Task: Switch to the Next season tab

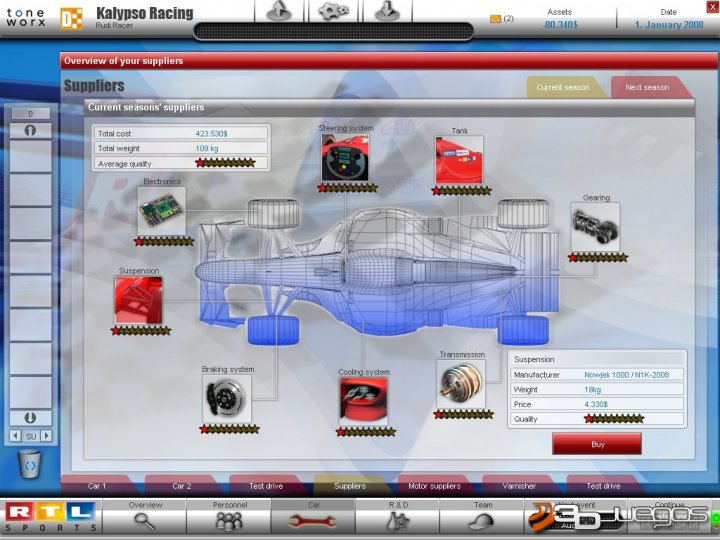Action: coord(647,87)
